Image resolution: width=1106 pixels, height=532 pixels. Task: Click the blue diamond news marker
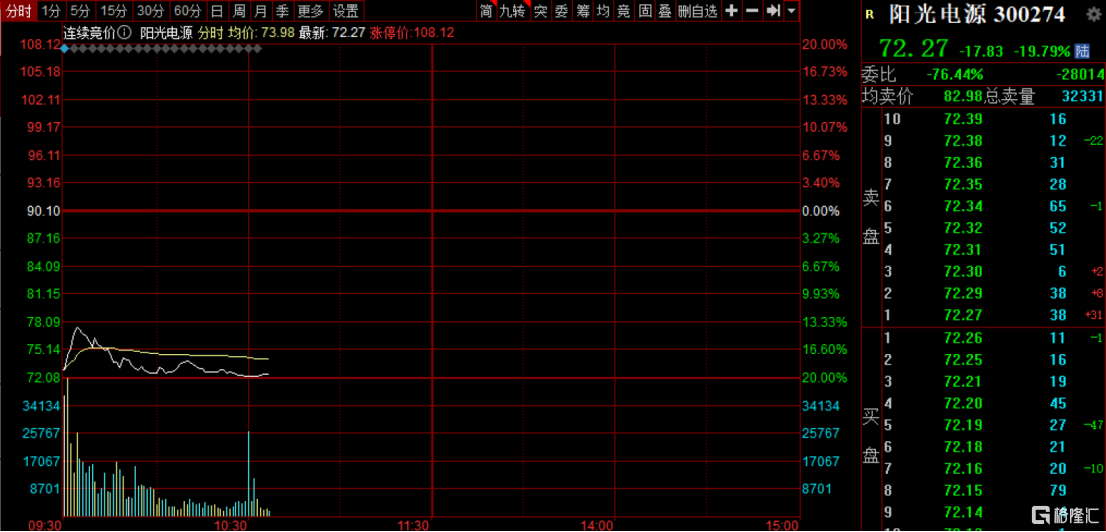[65, 49]
